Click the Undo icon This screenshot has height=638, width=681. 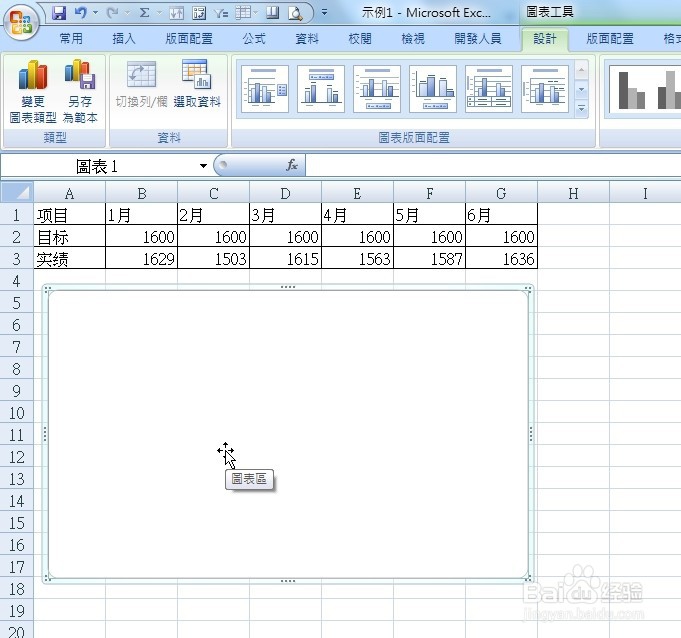pyautogui.click(x=81, y=13)
